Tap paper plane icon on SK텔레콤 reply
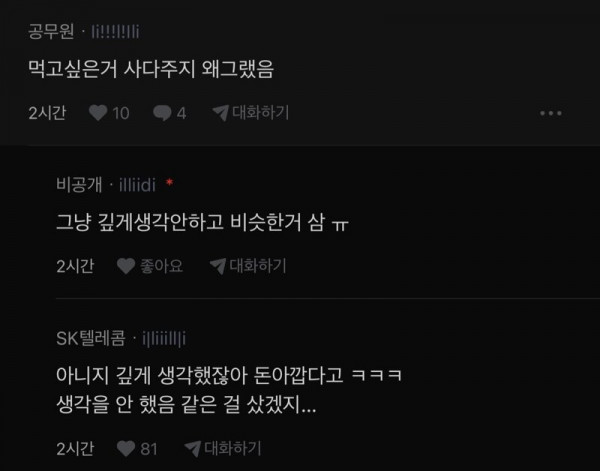The height and width of the screenshot is (471, 600). [x=193, y=449]
